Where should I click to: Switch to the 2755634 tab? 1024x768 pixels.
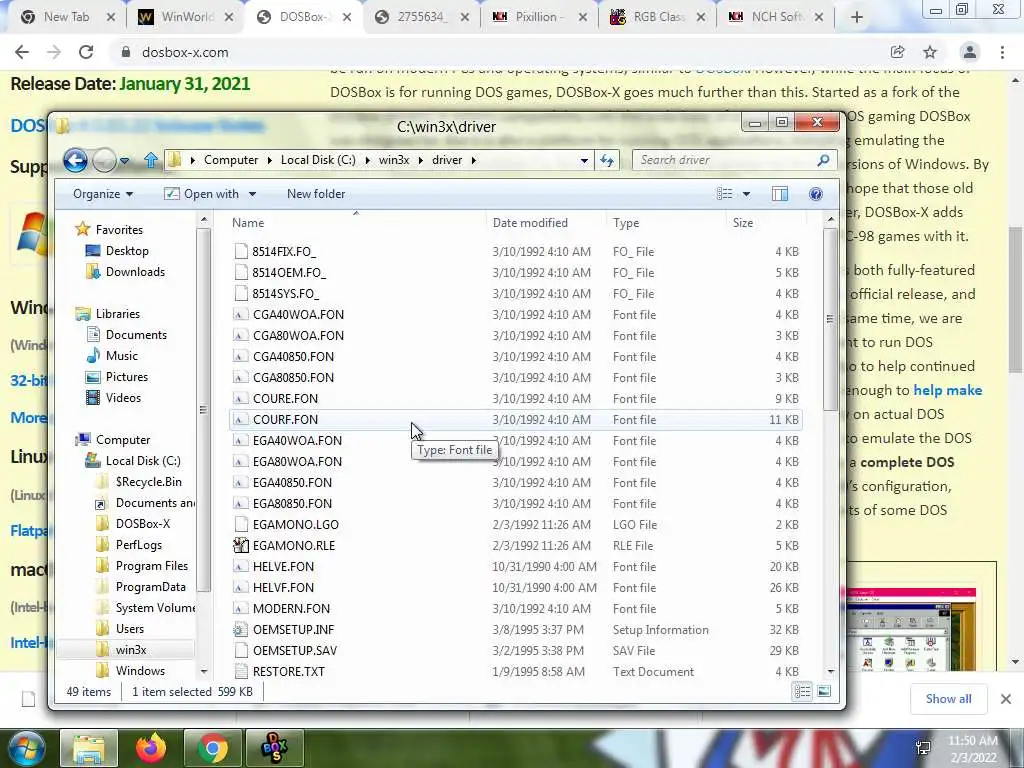pyautogui.click(x=421, y=18)
